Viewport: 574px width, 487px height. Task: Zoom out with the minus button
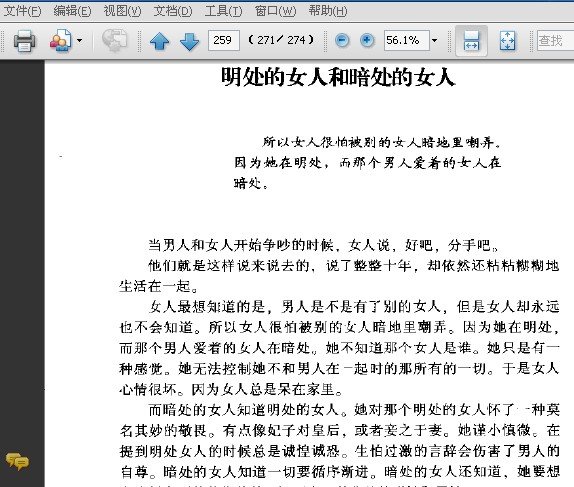click(342, 40)
